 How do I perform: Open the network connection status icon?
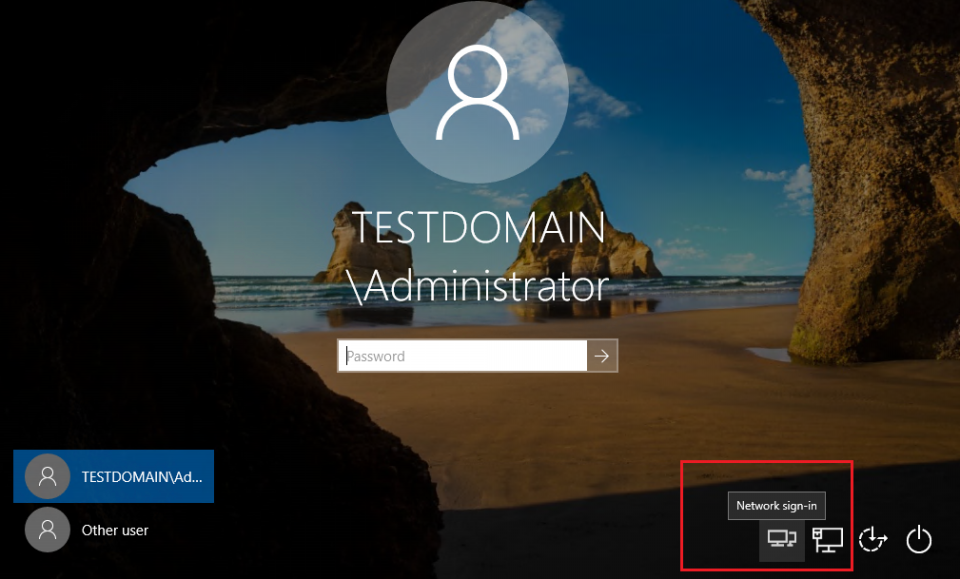click(x=827, y=540)
